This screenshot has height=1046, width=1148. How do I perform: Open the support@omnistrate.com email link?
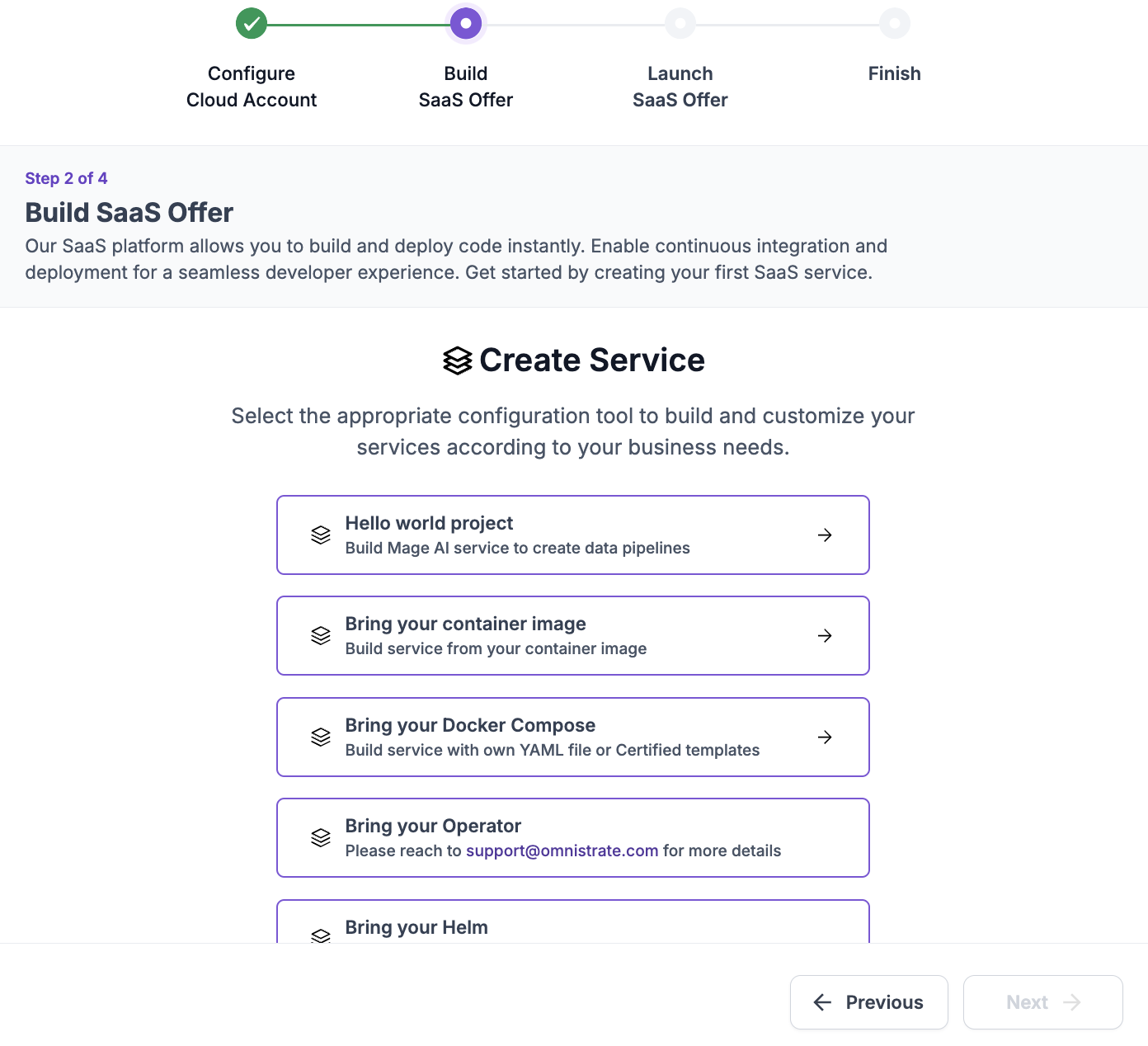(562, 850)
